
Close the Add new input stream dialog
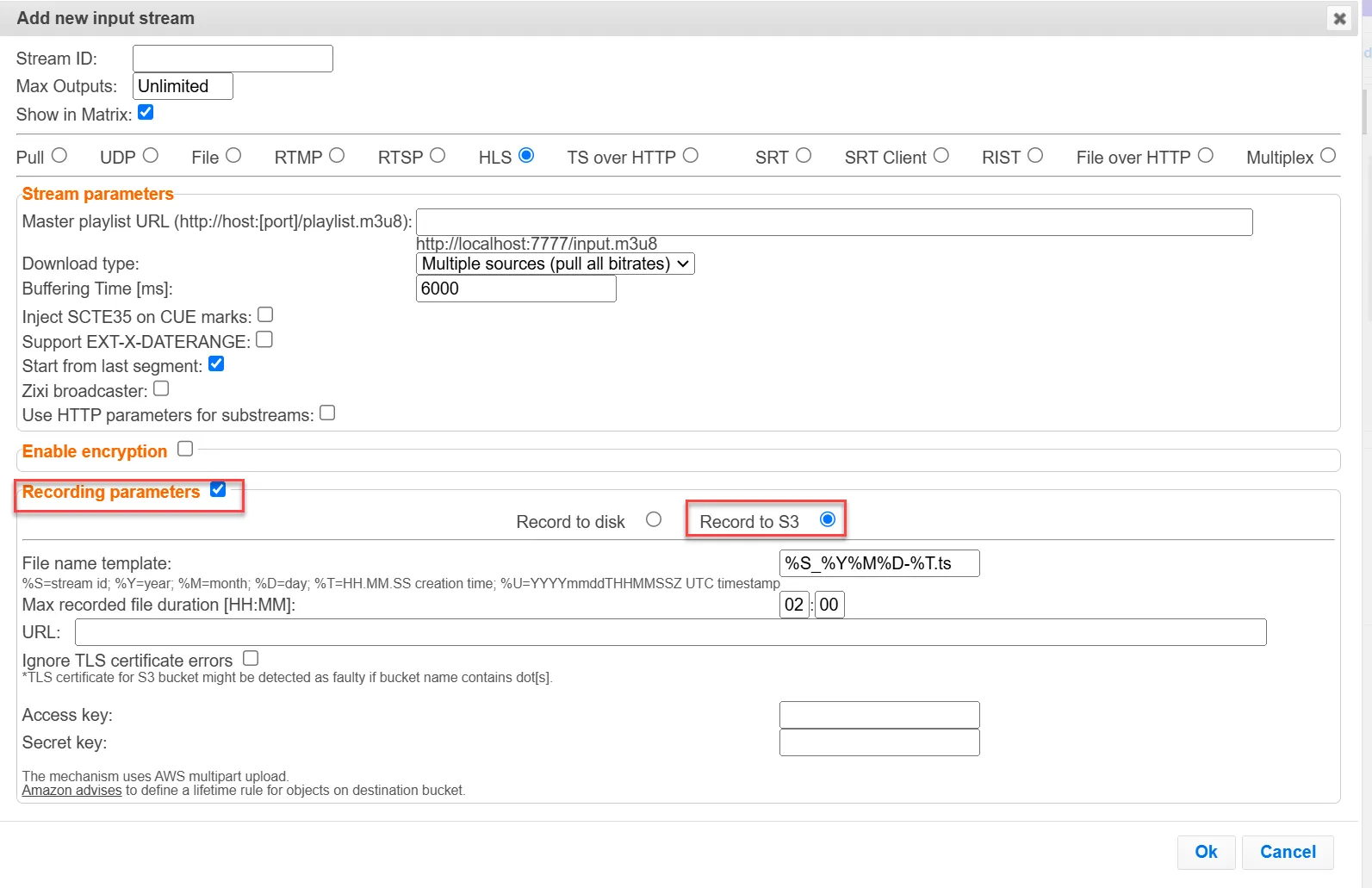click(x=1339, y=18)
